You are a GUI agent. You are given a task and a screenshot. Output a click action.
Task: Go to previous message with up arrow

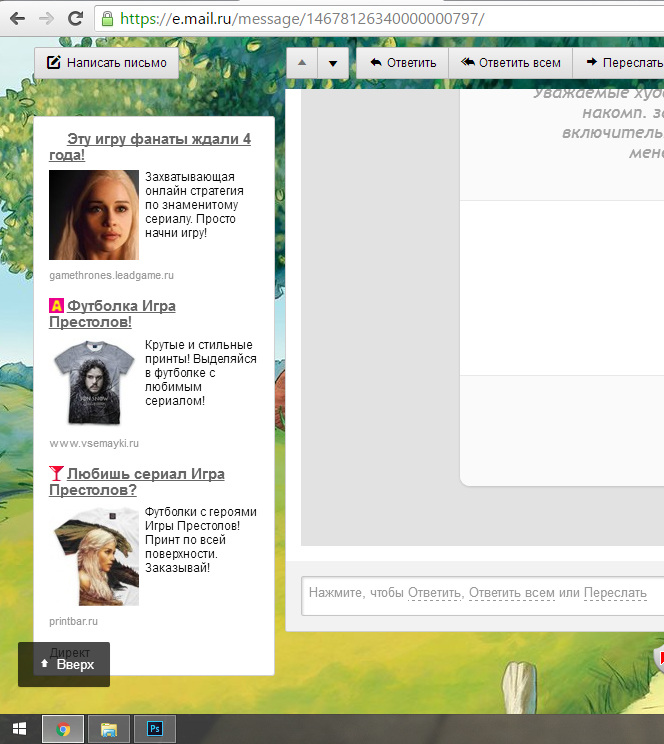tap(302, 63)
